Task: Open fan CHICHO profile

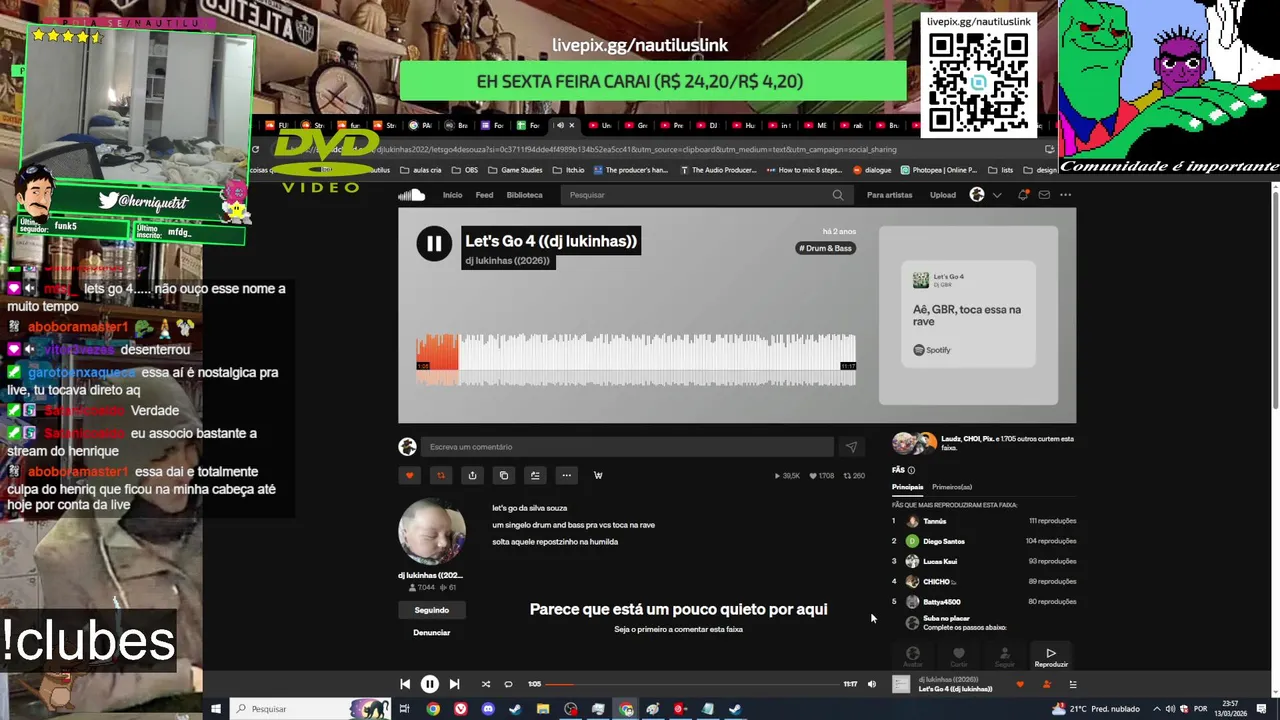Action: tap(938, 581)
